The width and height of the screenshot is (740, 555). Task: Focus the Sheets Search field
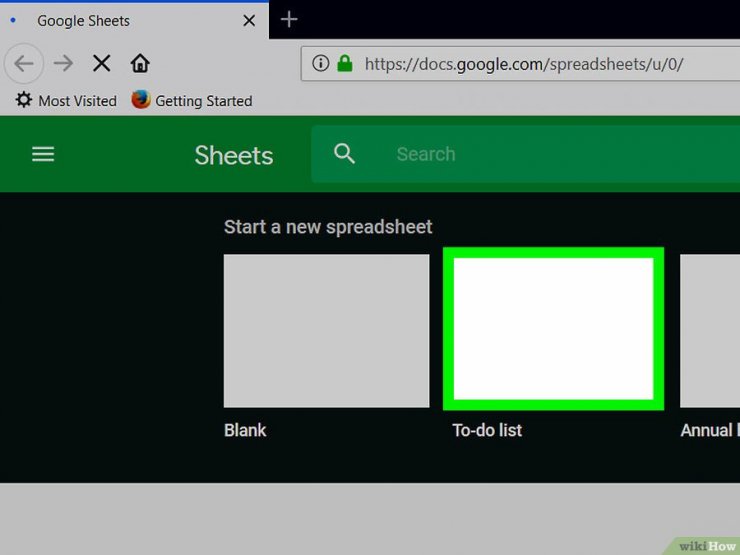pyautogui.click(x=525, y=154)
